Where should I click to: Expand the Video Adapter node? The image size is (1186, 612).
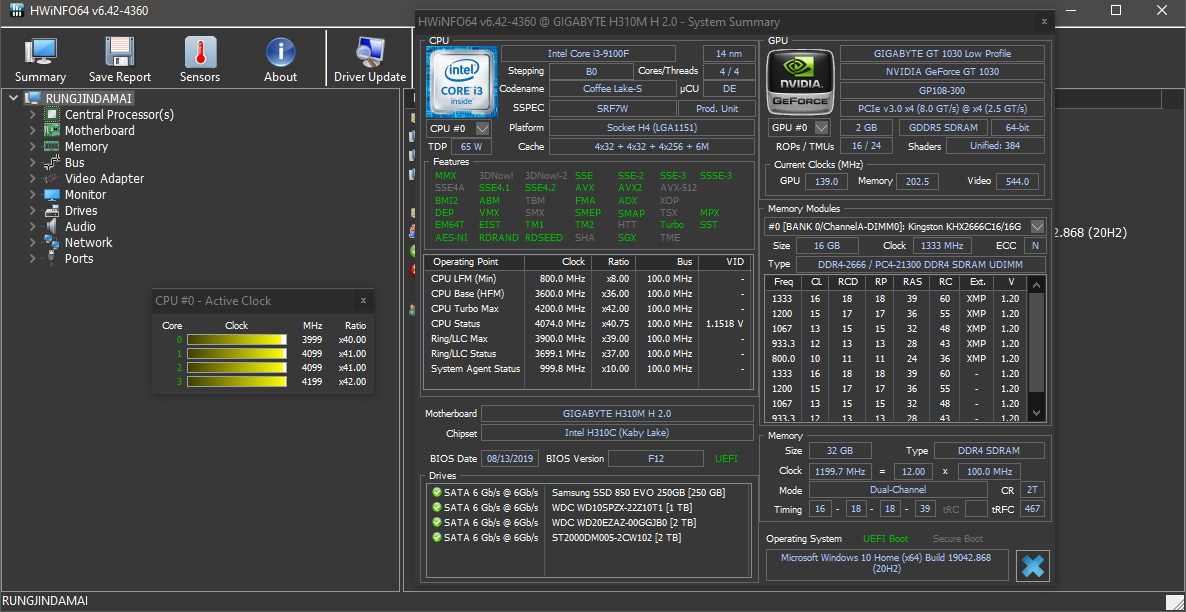tap(33, 179)
